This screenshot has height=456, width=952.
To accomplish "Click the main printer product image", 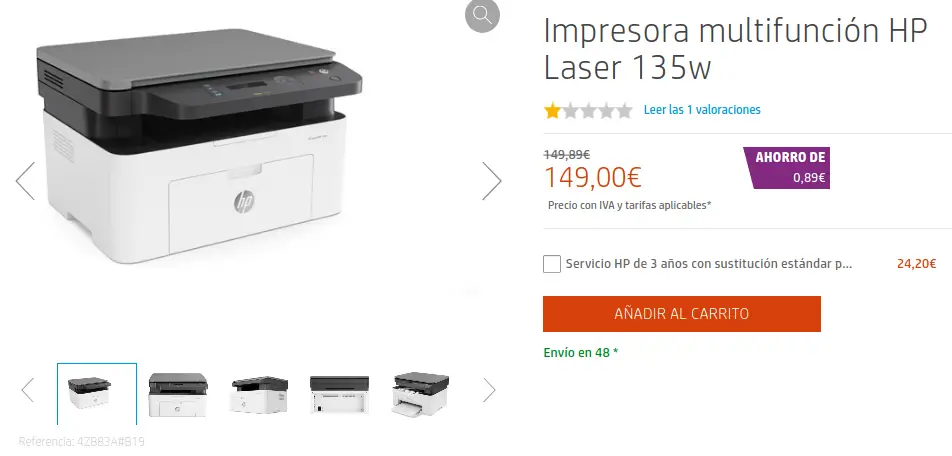I will click(199, 146).
